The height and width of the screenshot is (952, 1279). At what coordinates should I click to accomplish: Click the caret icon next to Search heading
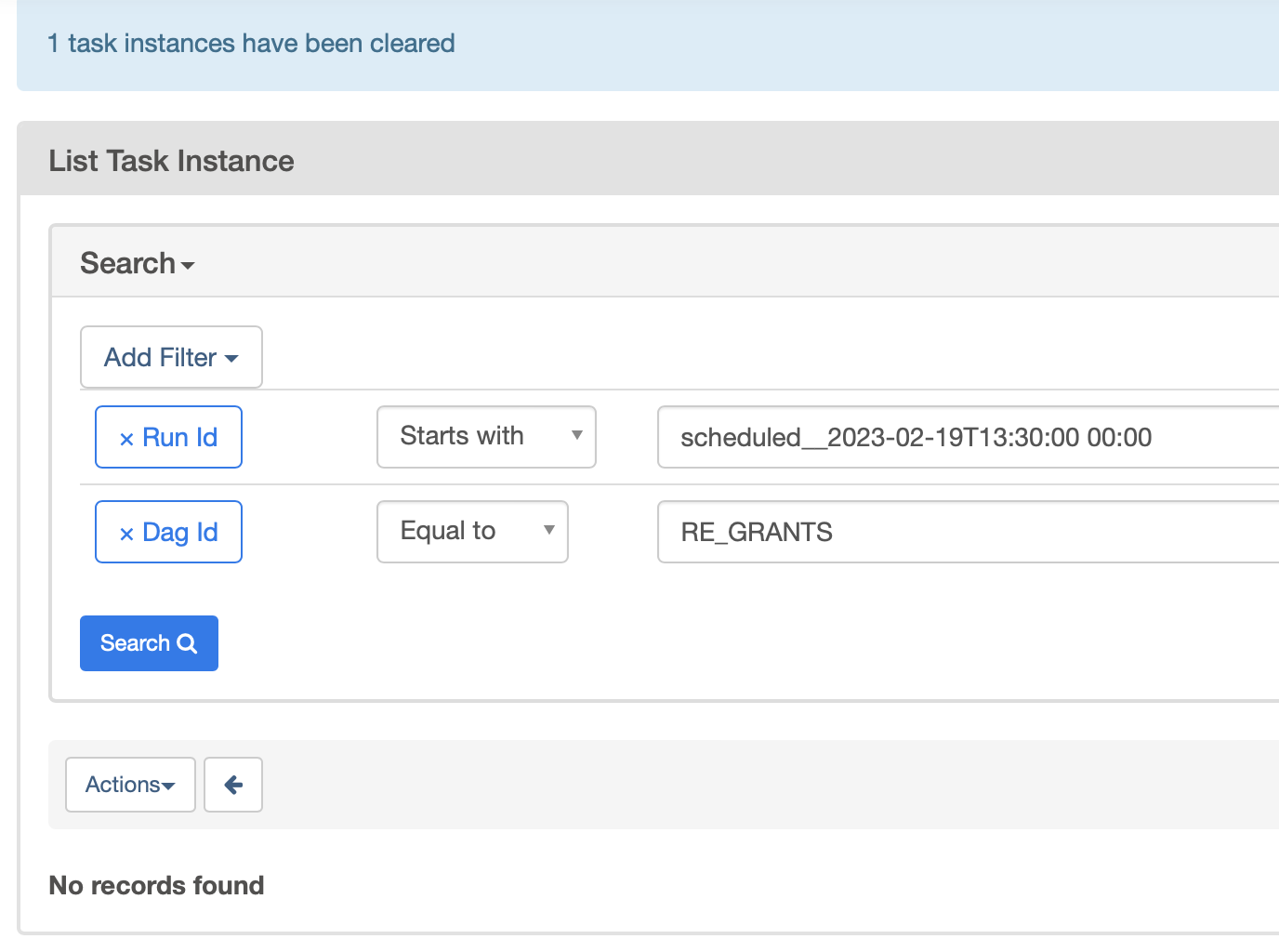point(188,267)
